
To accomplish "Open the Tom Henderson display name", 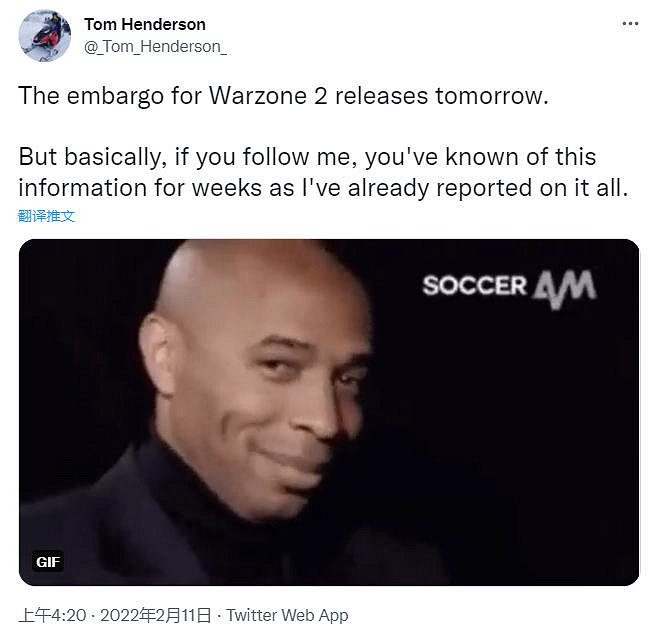I will (145, 24).
